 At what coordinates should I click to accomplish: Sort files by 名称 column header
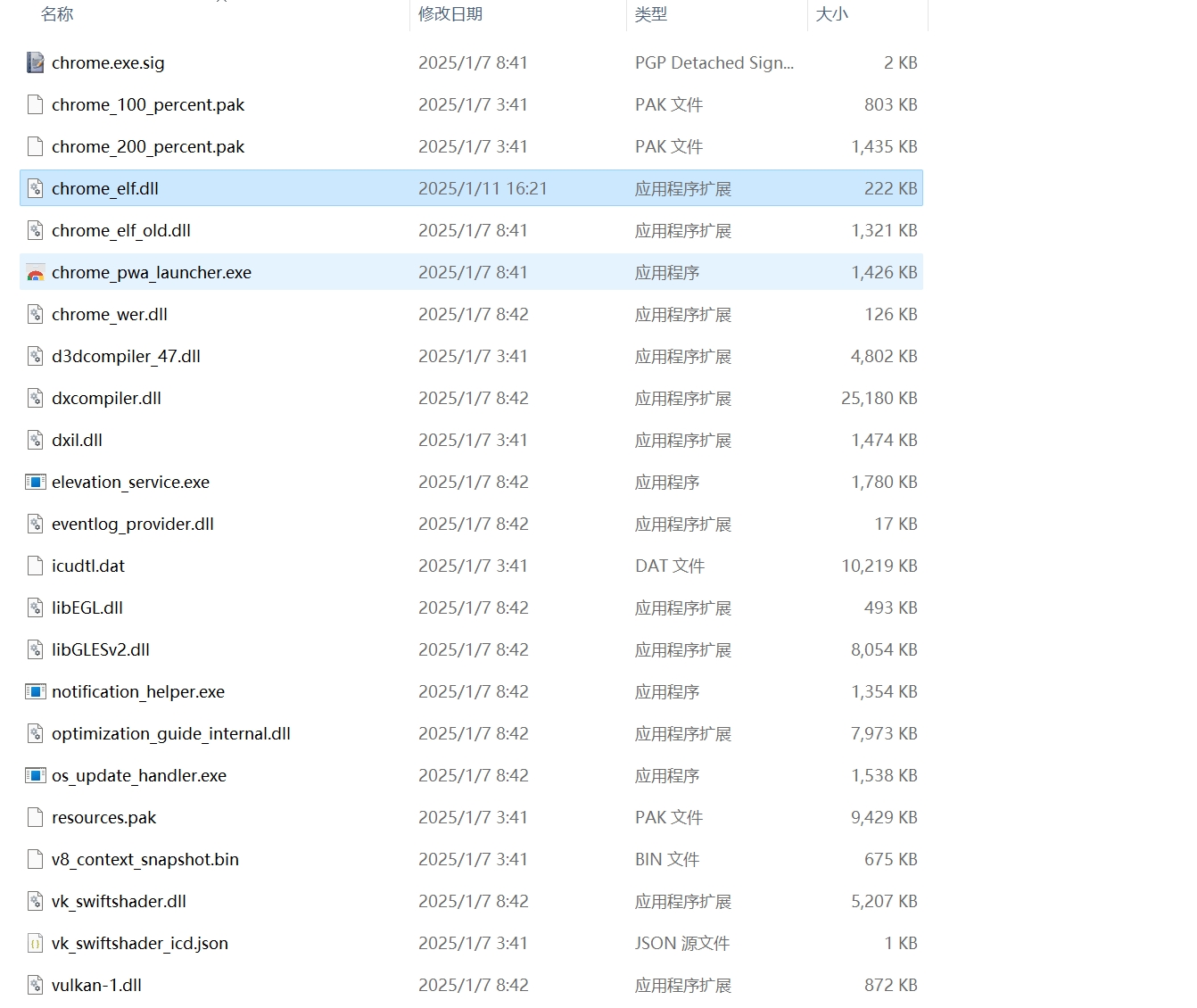(x=57, y=14)
